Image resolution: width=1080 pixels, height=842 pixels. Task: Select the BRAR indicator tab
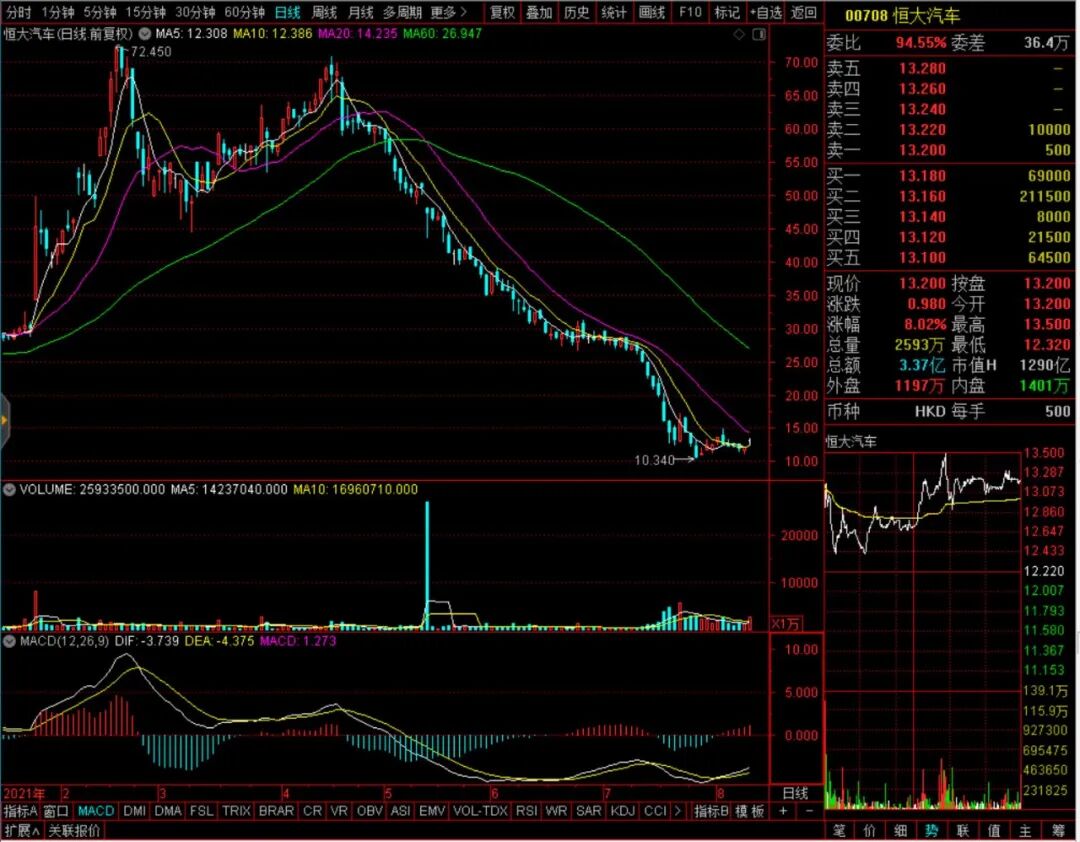[x=276, y=811]
